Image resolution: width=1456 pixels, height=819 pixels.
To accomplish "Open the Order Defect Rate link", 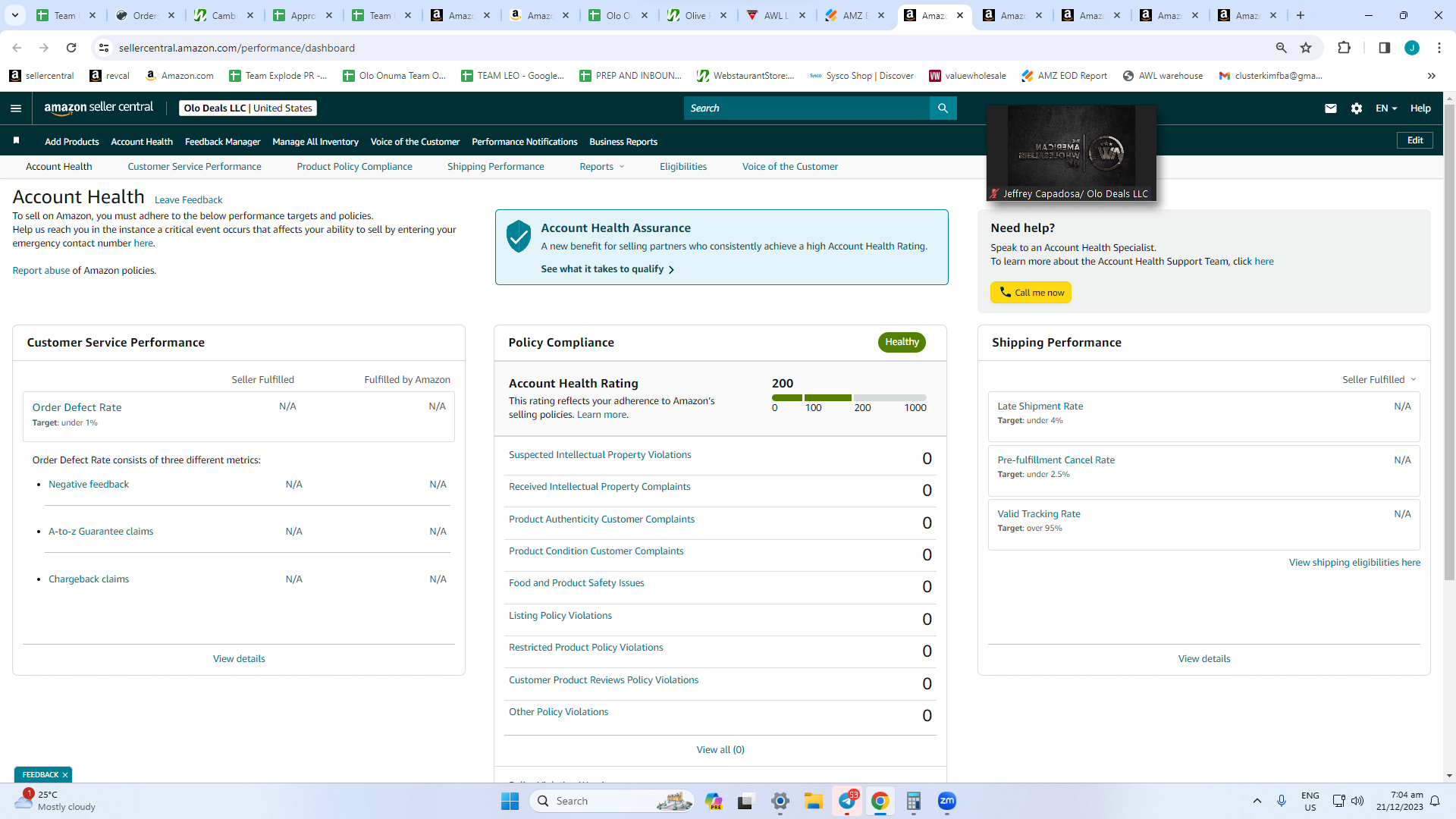I will coord(77,407).
